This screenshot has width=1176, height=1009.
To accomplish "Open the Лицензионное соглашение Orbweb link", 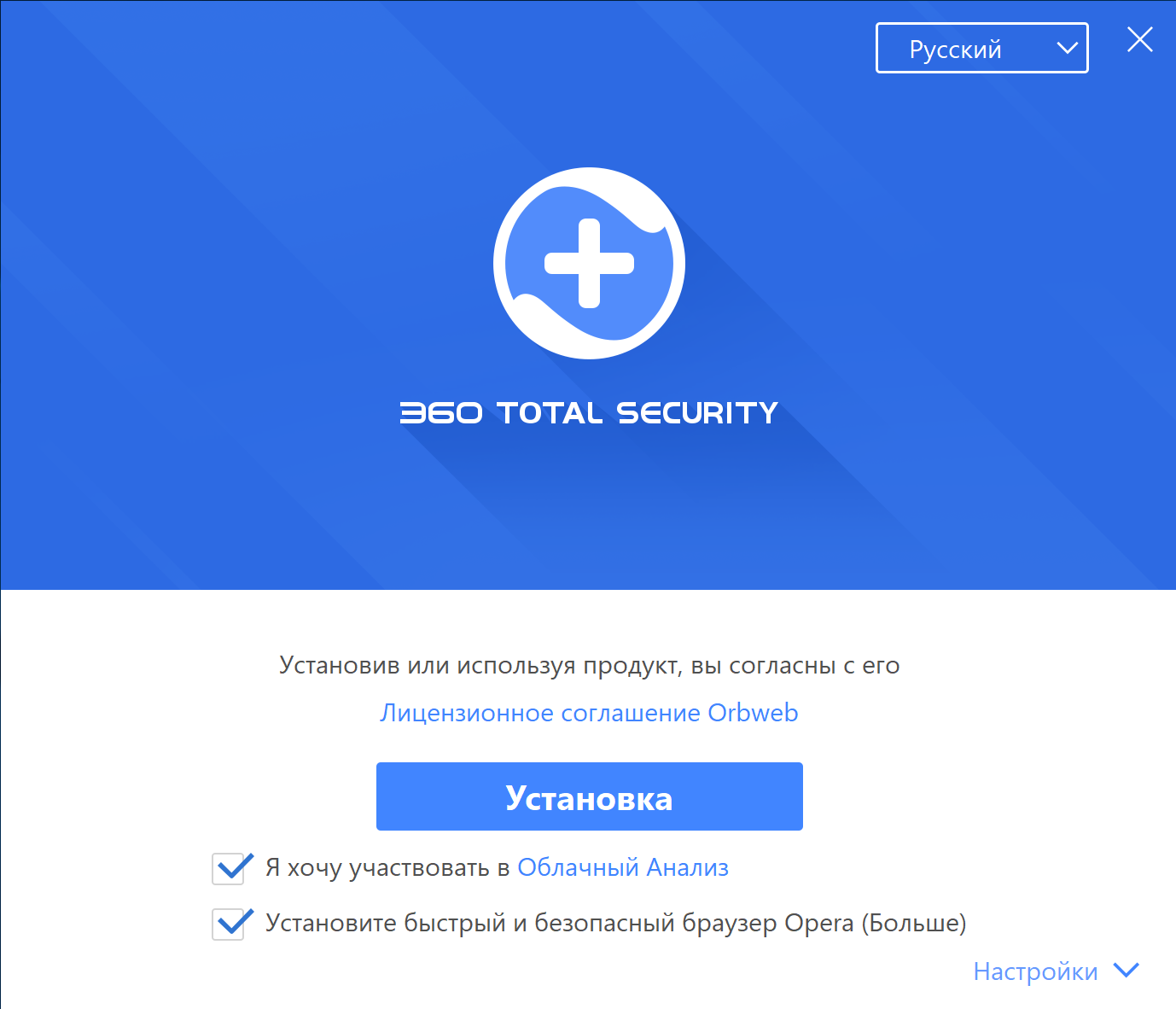I will click(589, 713).
